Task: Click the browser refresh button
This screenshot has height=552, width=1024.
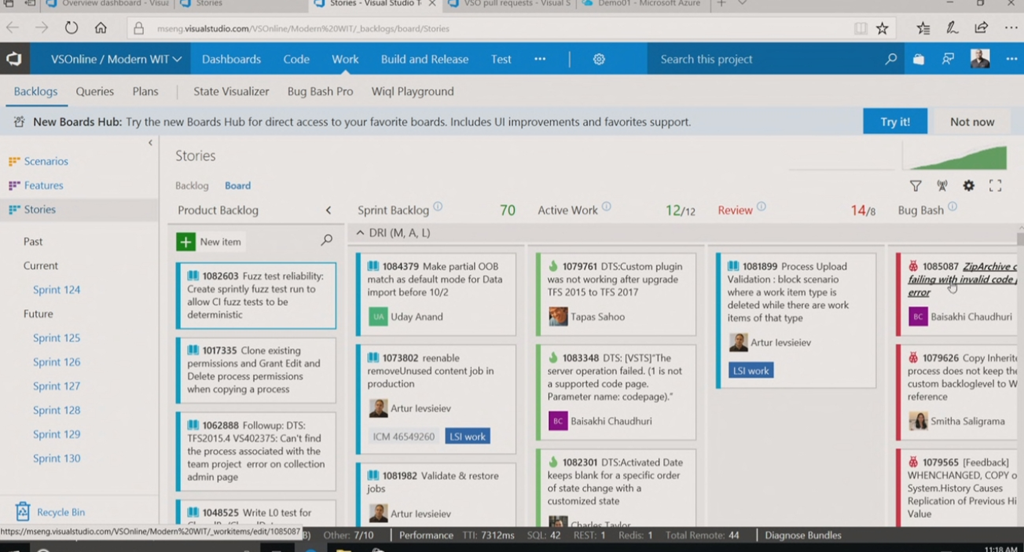Action: (71, 28)
